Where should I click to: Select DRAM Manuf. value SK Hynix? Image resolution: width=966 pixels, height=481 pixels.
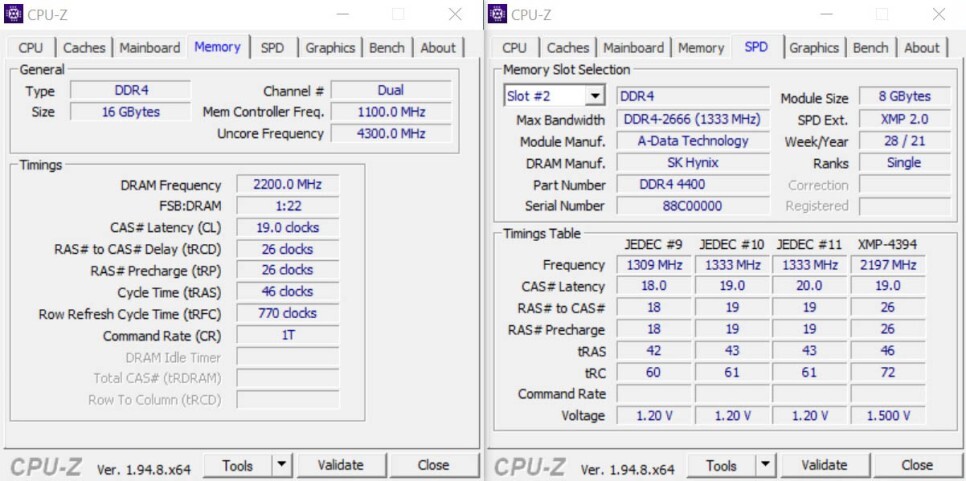tap(692, 163)
